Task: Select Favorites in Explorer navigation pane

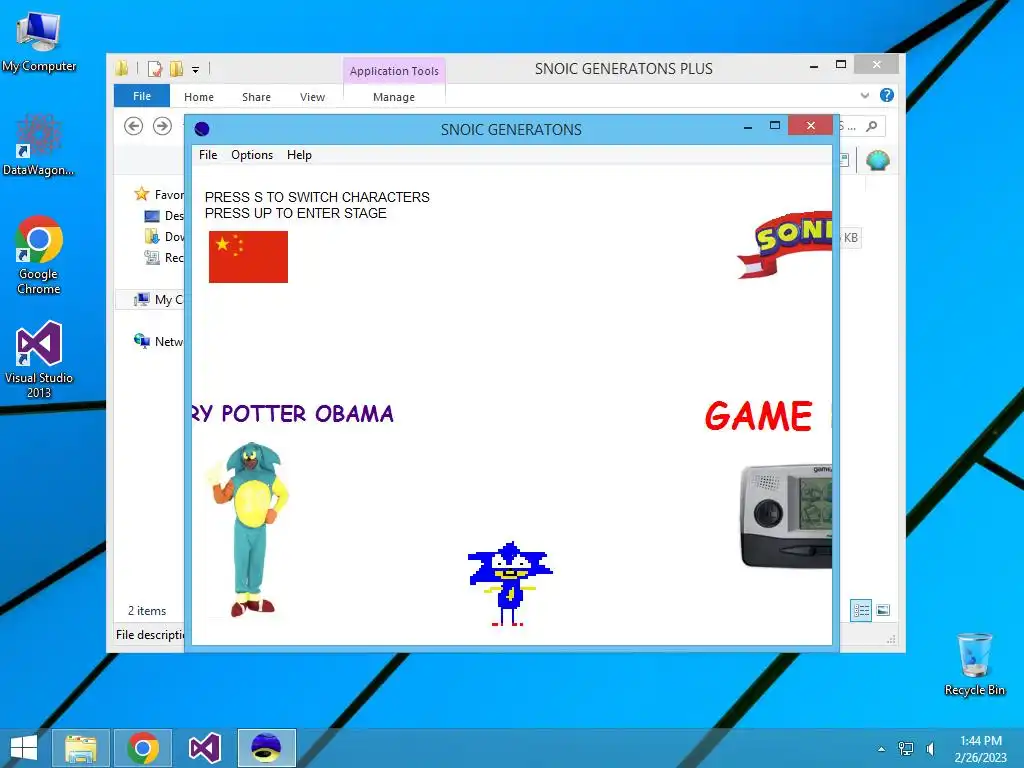Action: click(x=159, y=194)
